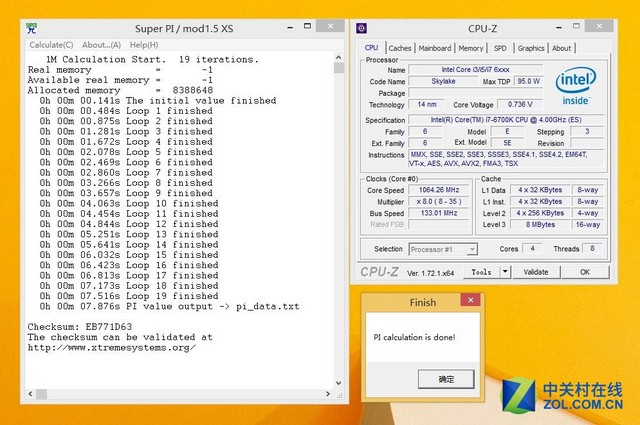Click the Intel inside logo

pyautogui.click(x=576, y=86)
